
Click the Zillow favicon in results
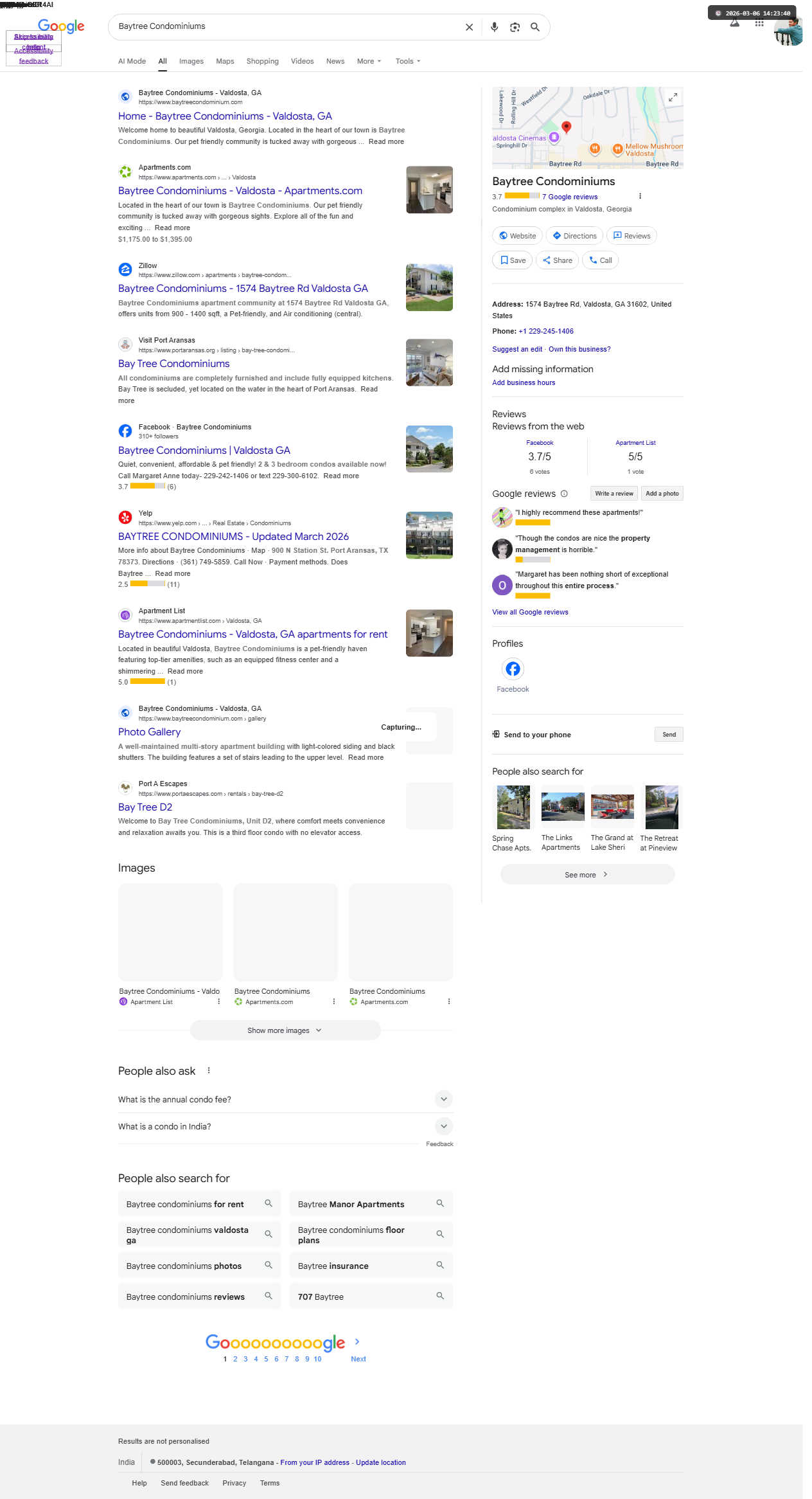[125, 269]
